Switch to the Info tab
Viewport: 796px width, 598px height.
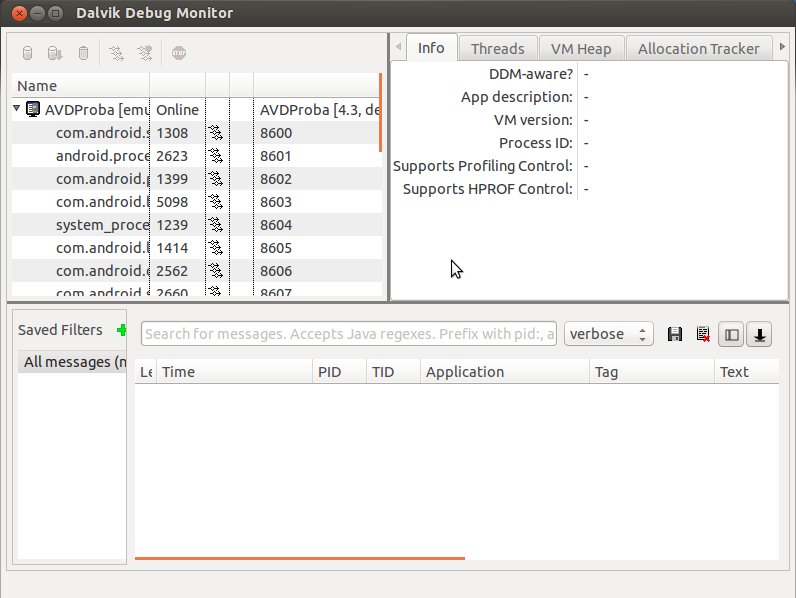tap(432, 48)
